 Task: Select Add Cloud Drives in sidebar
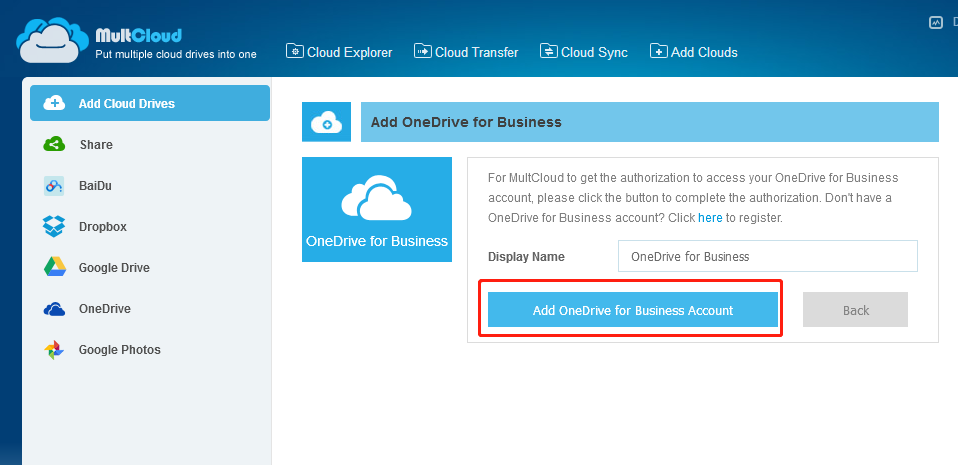(150, 104)
